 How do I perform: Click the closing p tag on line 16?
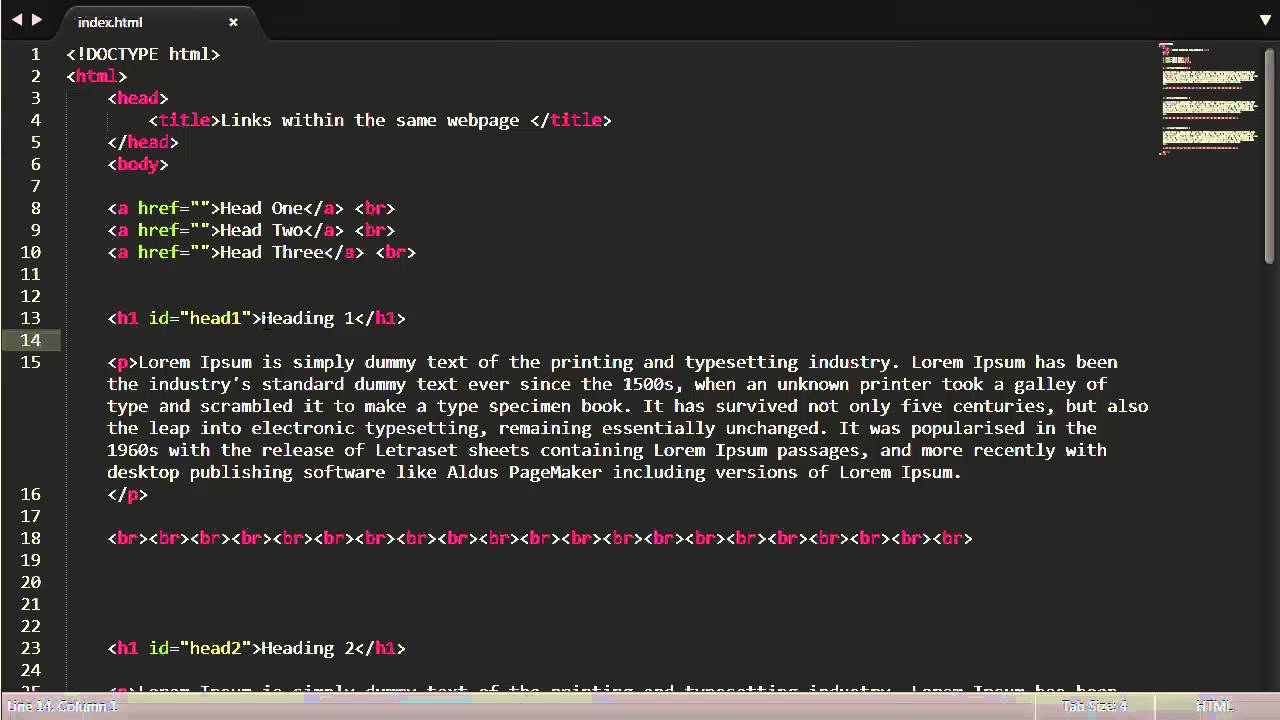click(x=127, y=494)
